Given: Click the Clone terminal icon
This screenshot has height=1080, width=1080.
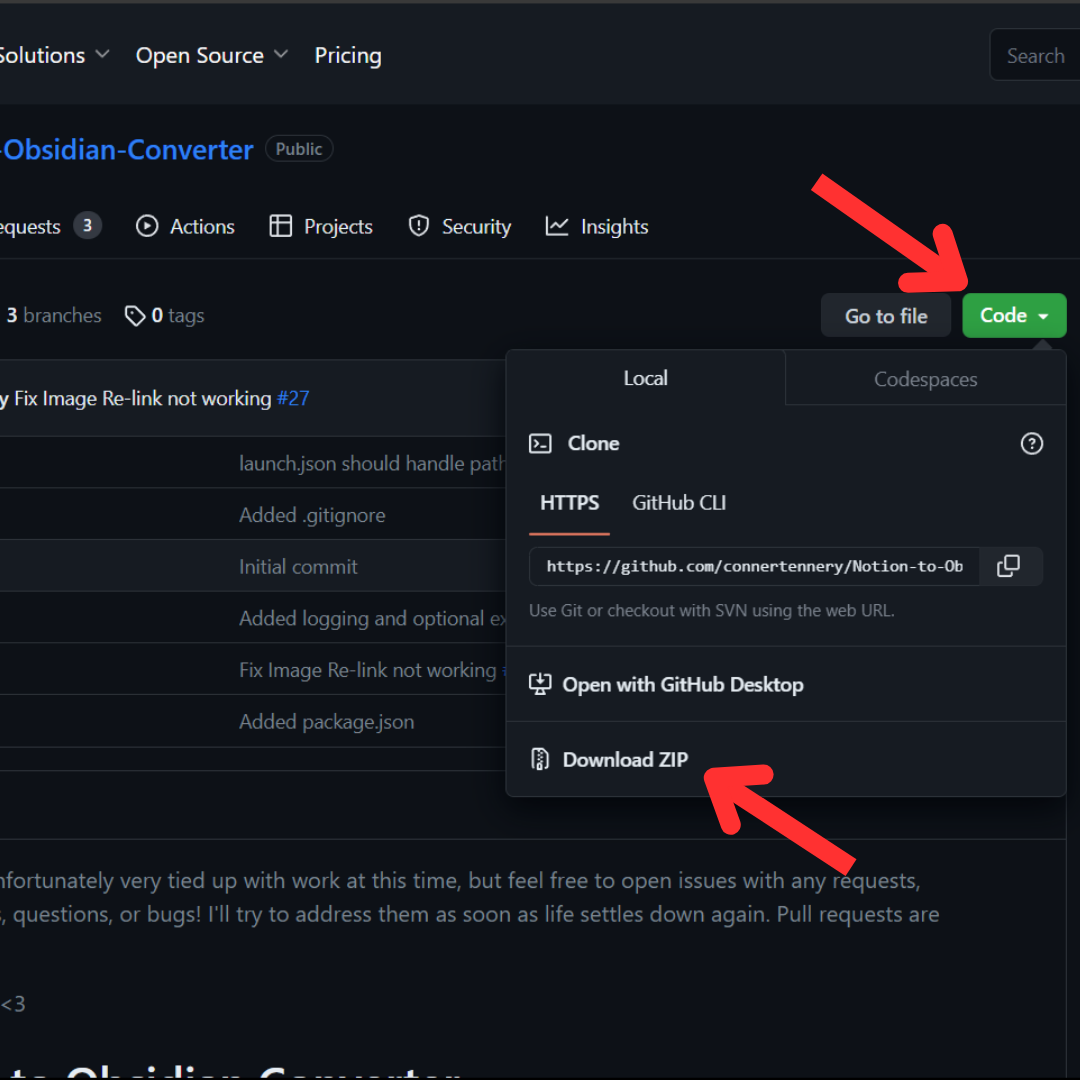Looking at the screenshot, I should click(x=540, y=444).
